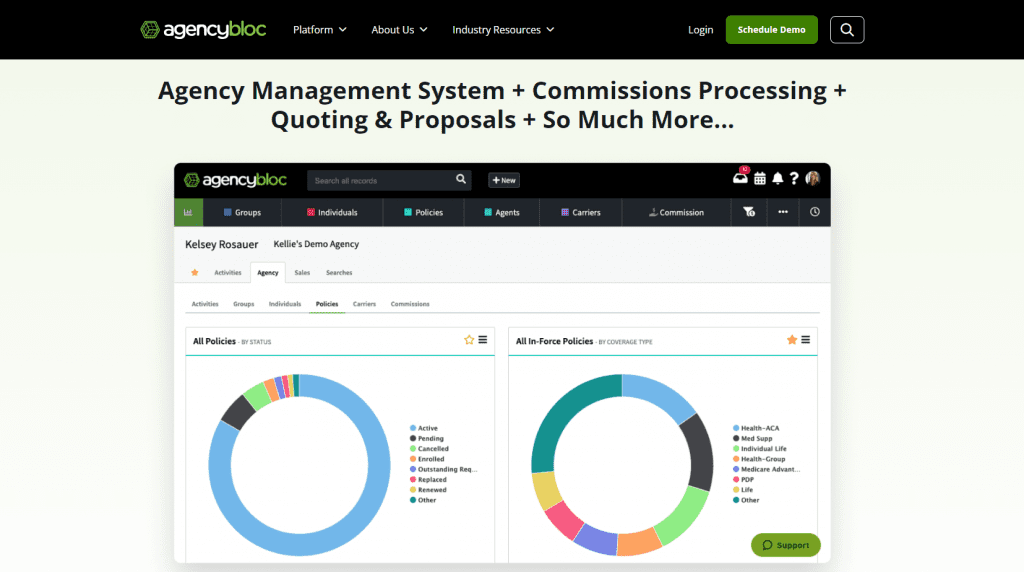
Task: Click the agencybloc logo inside the app
Action: [235, 180]
